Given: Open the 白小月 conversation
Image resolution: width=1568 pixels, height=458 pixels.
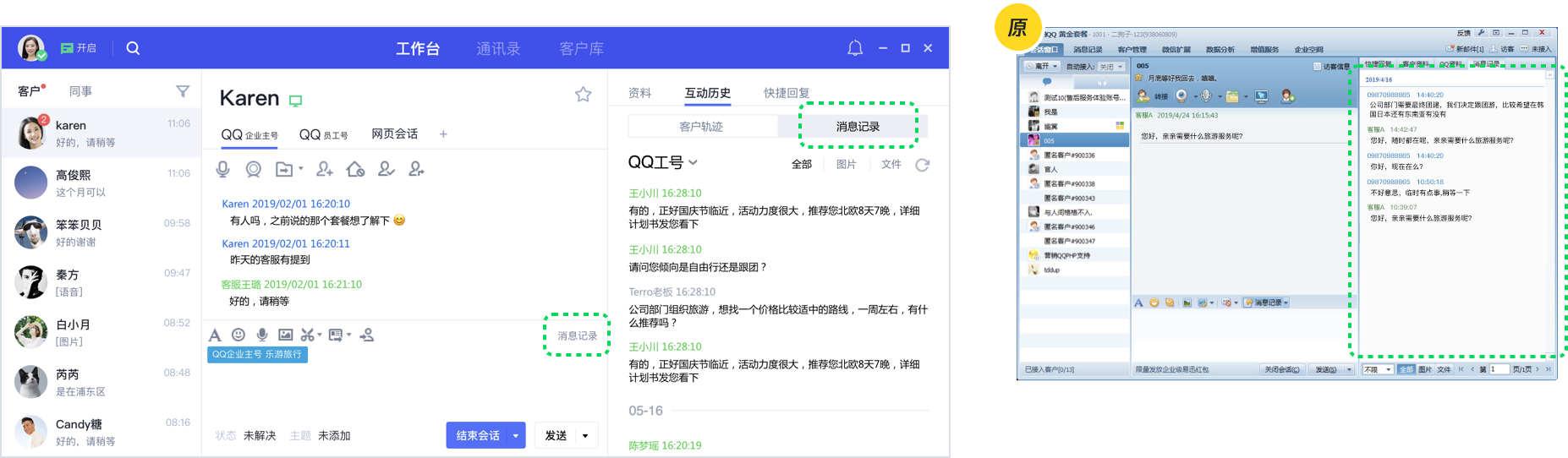Looking at the screenshot, I should 101,332.
